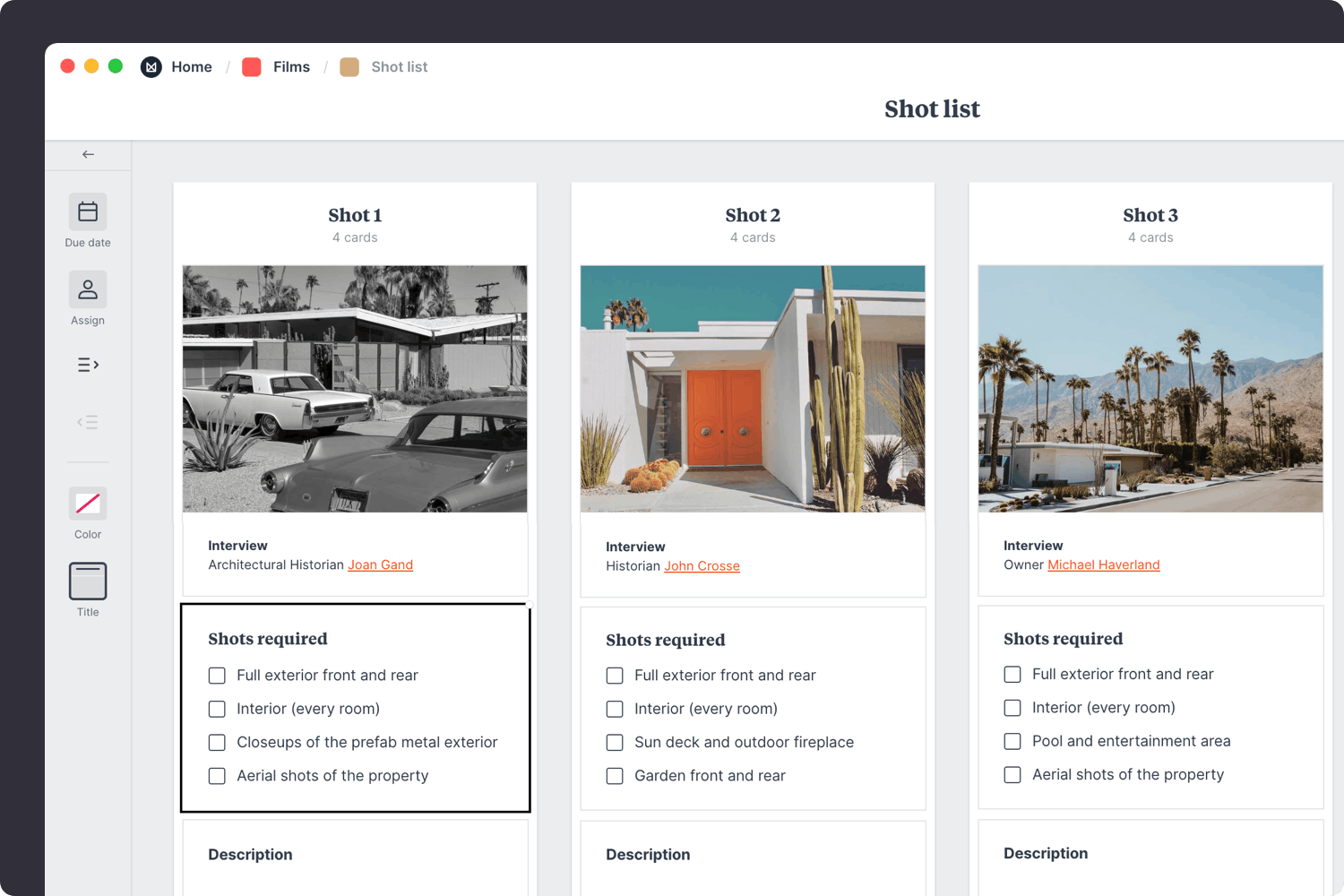Open the Michael Haverland link in Shot 3
This screenshot has width=1344, height=896.
coord(1104,564)
